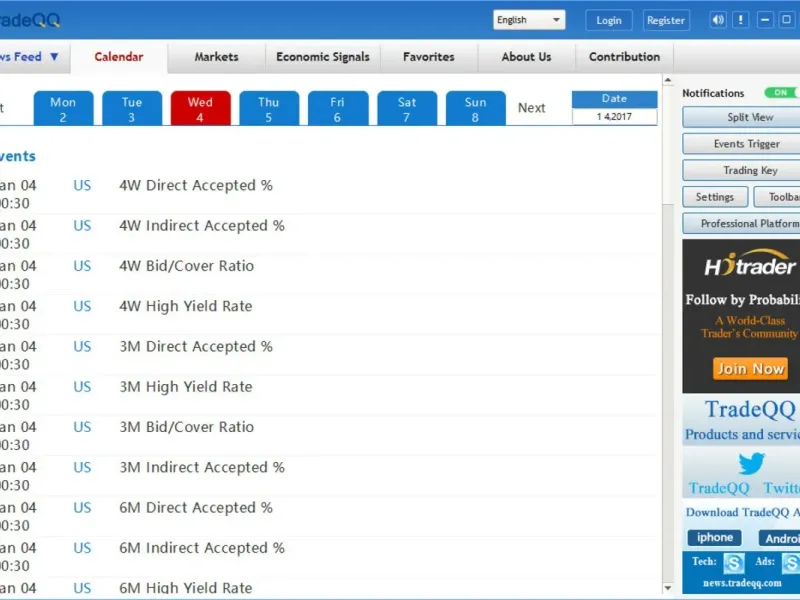Screen dimensions: 800x600
Task: Open the Twitter bird icon
Action: [x=752, y=464]
